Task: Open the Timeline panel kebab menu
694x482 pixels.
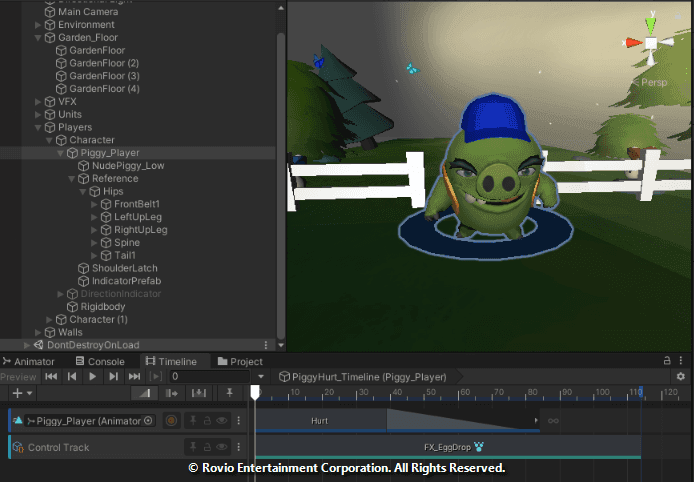Action: [x=681, y=361]
